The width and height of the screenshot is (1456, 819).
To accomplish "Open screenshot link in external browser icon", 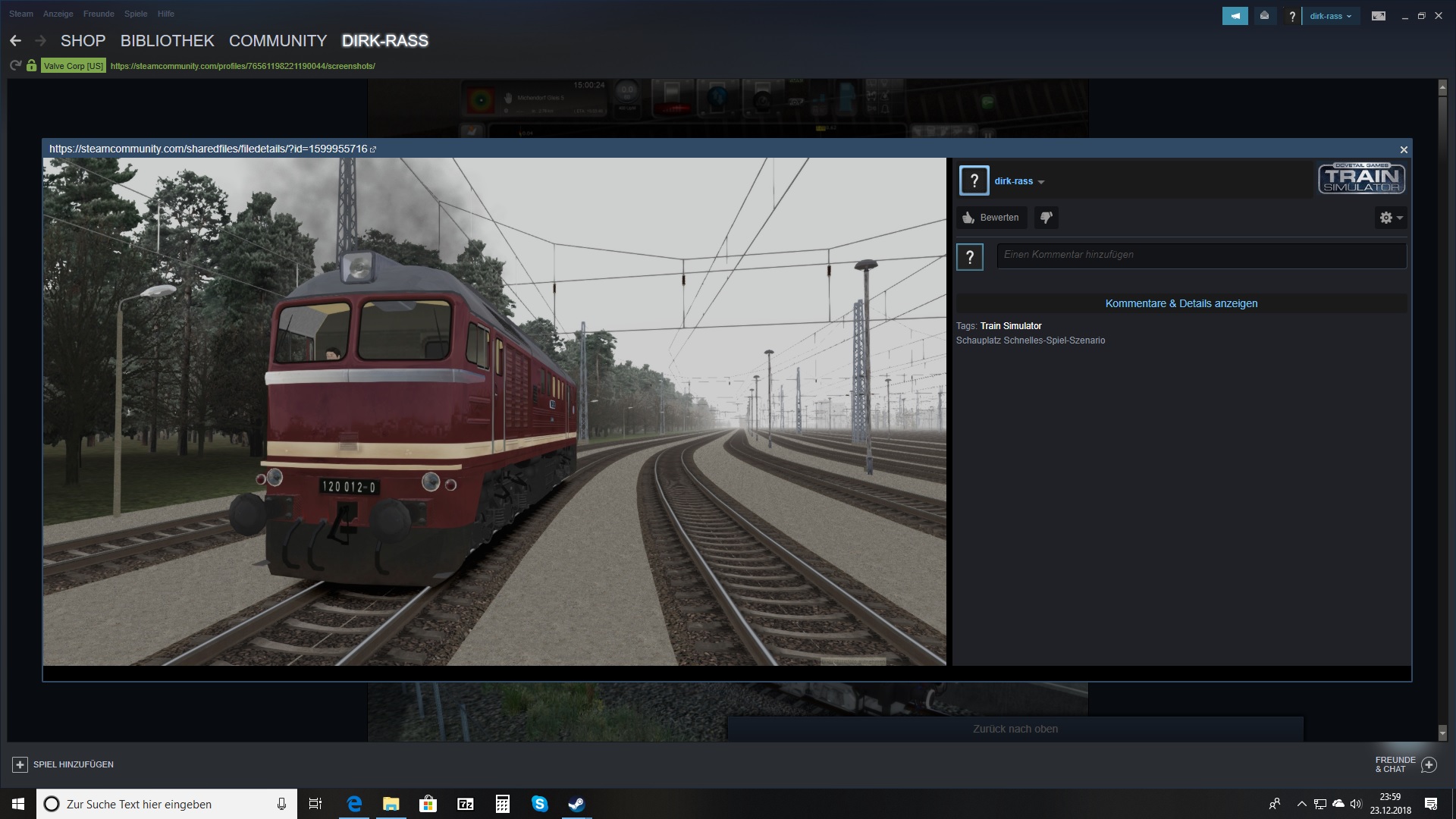I will 373,149.
